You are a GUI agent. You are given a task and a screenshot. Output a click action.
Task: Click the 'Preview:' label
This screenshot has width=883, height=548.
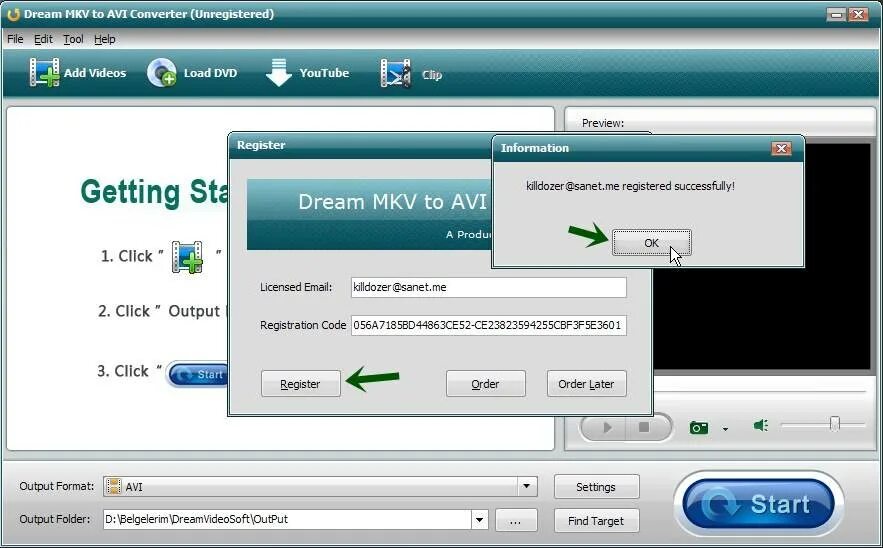point(603,123)
